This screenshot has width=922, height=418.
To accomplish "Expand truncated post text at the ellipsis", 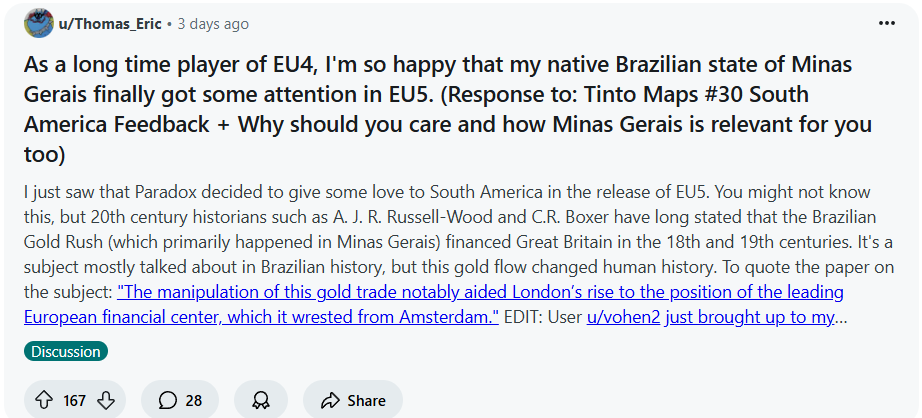I will 841,316.
